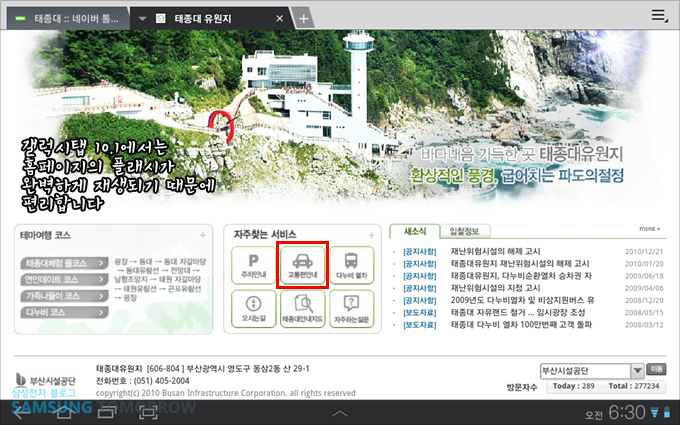The width and height of the screenshot is (680, 425).
Task: Open the 태종대안내지도 map search icon
Action: [302, 309]
